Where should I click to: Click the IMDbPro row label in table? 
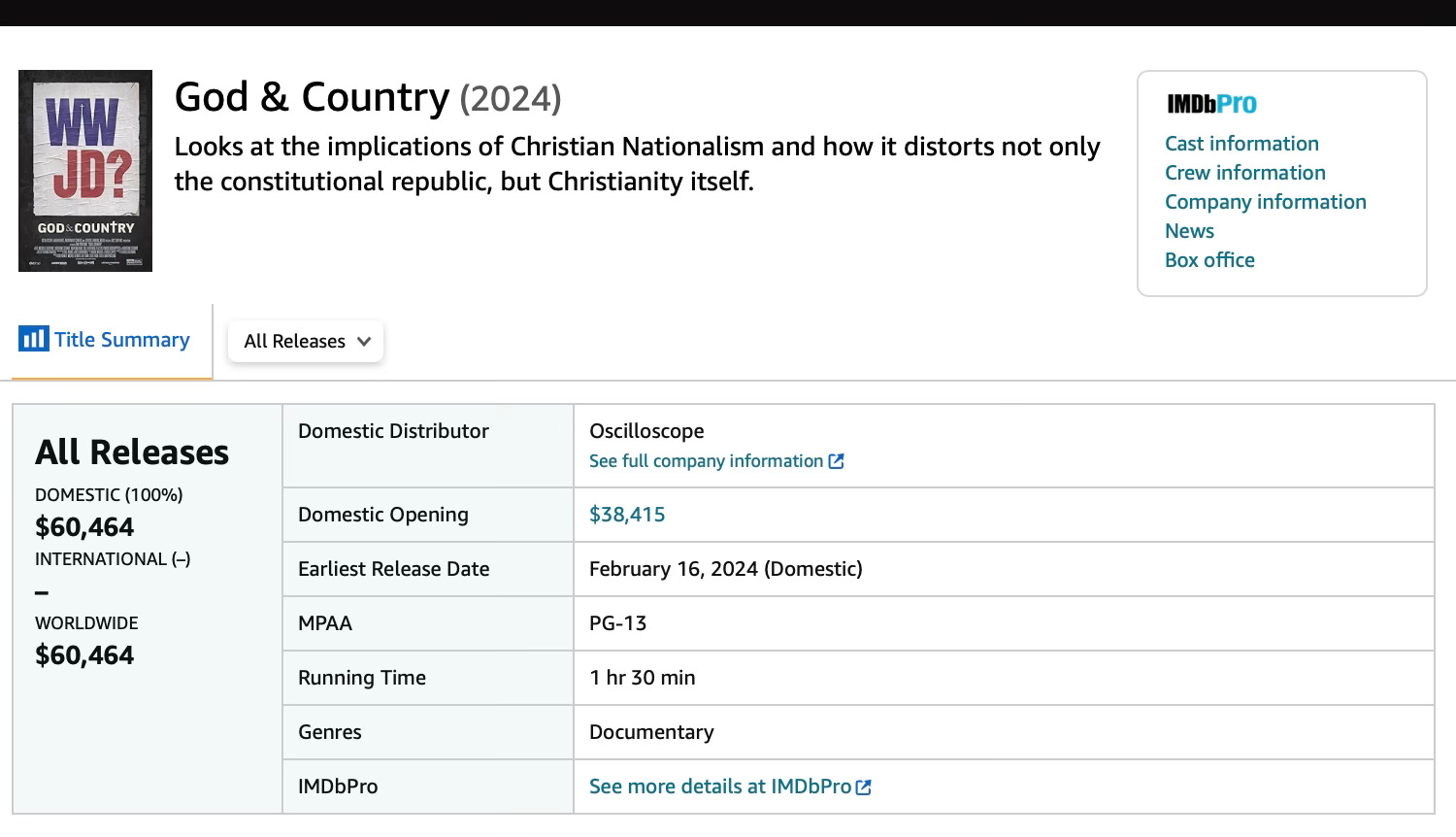(x=338, y=787)
